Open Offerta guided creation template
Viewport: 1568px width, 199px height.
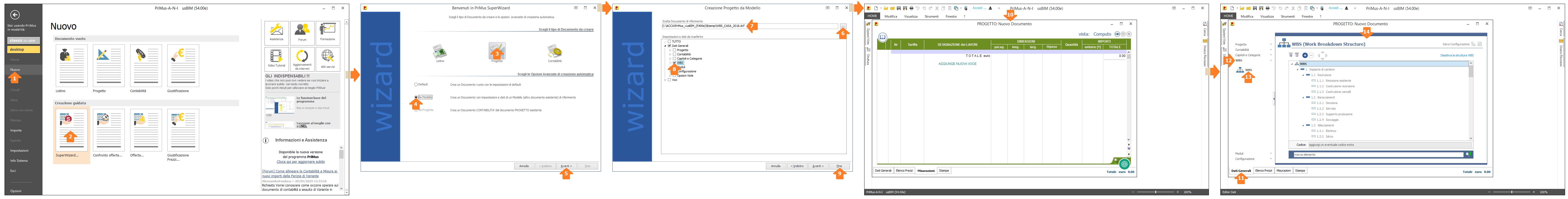click(x=146, y=130)
